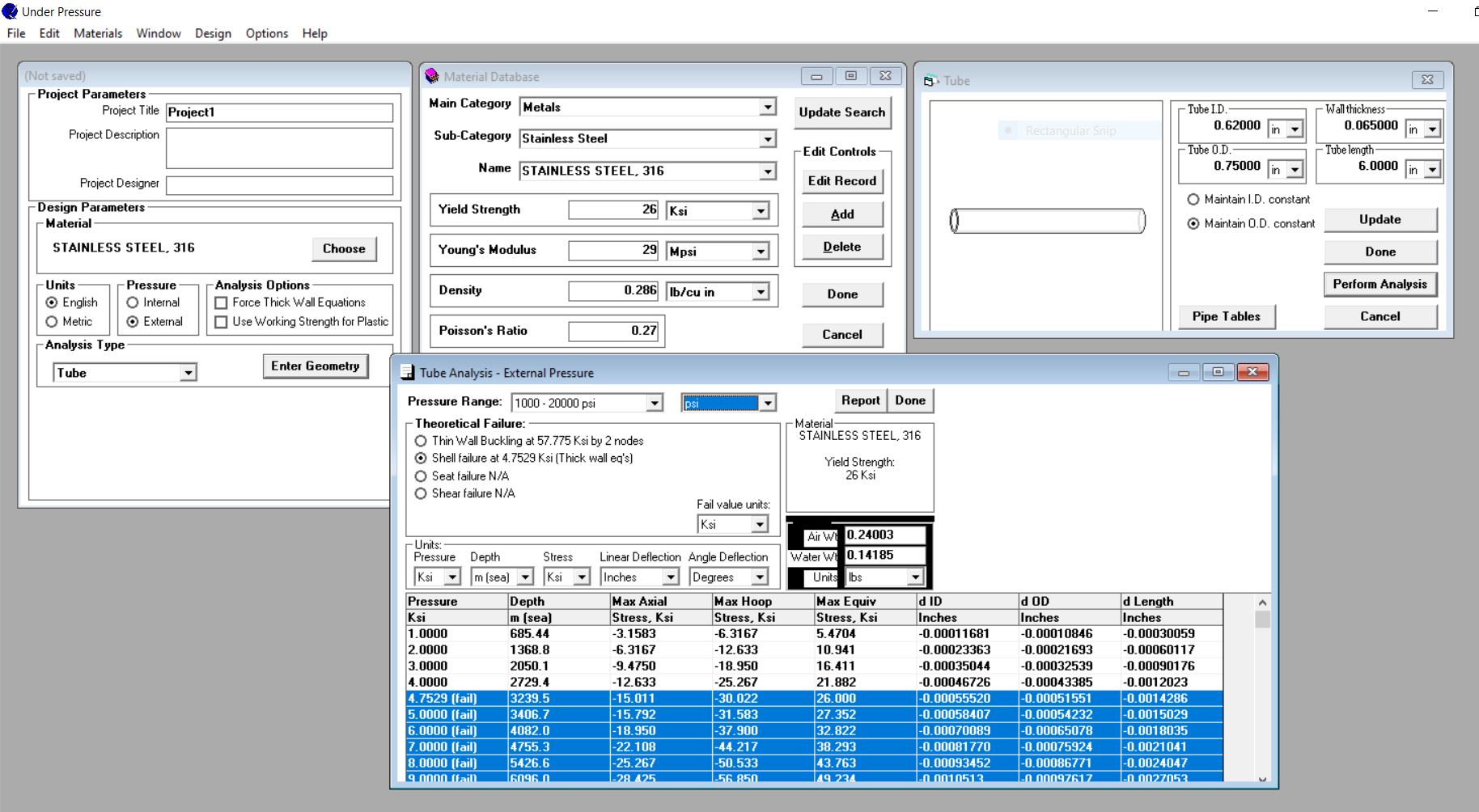Open the Young's Modulus units dropdown
The image size is (1479, 812).
click(761, 252)
